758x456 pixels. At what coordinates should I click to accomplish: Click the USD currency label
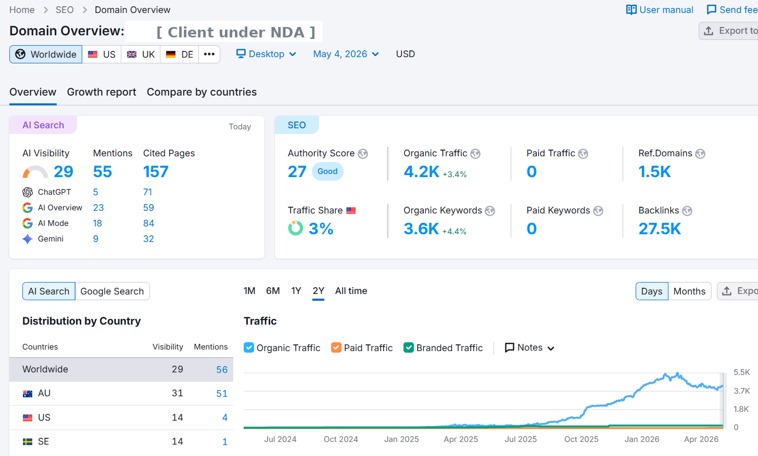coord(405,54)
